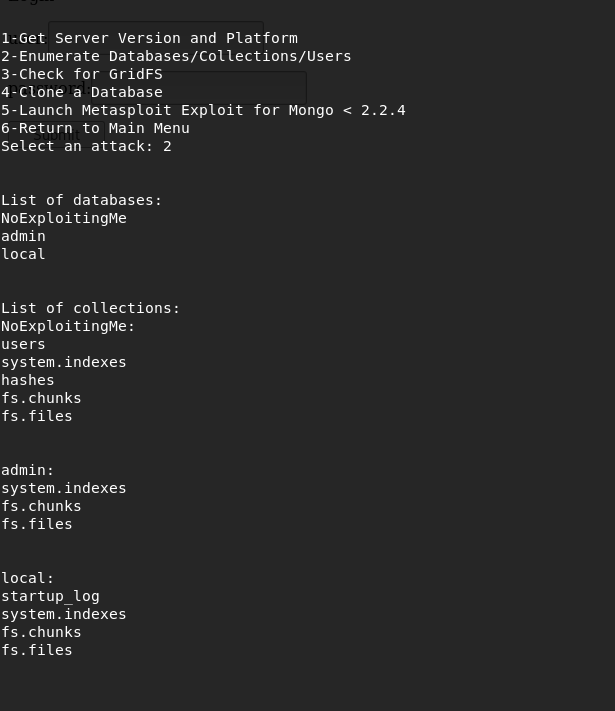The image size is (615, 711).
Task: Select NoExploitingMe in the databases list
Action: tap(63, 218)
